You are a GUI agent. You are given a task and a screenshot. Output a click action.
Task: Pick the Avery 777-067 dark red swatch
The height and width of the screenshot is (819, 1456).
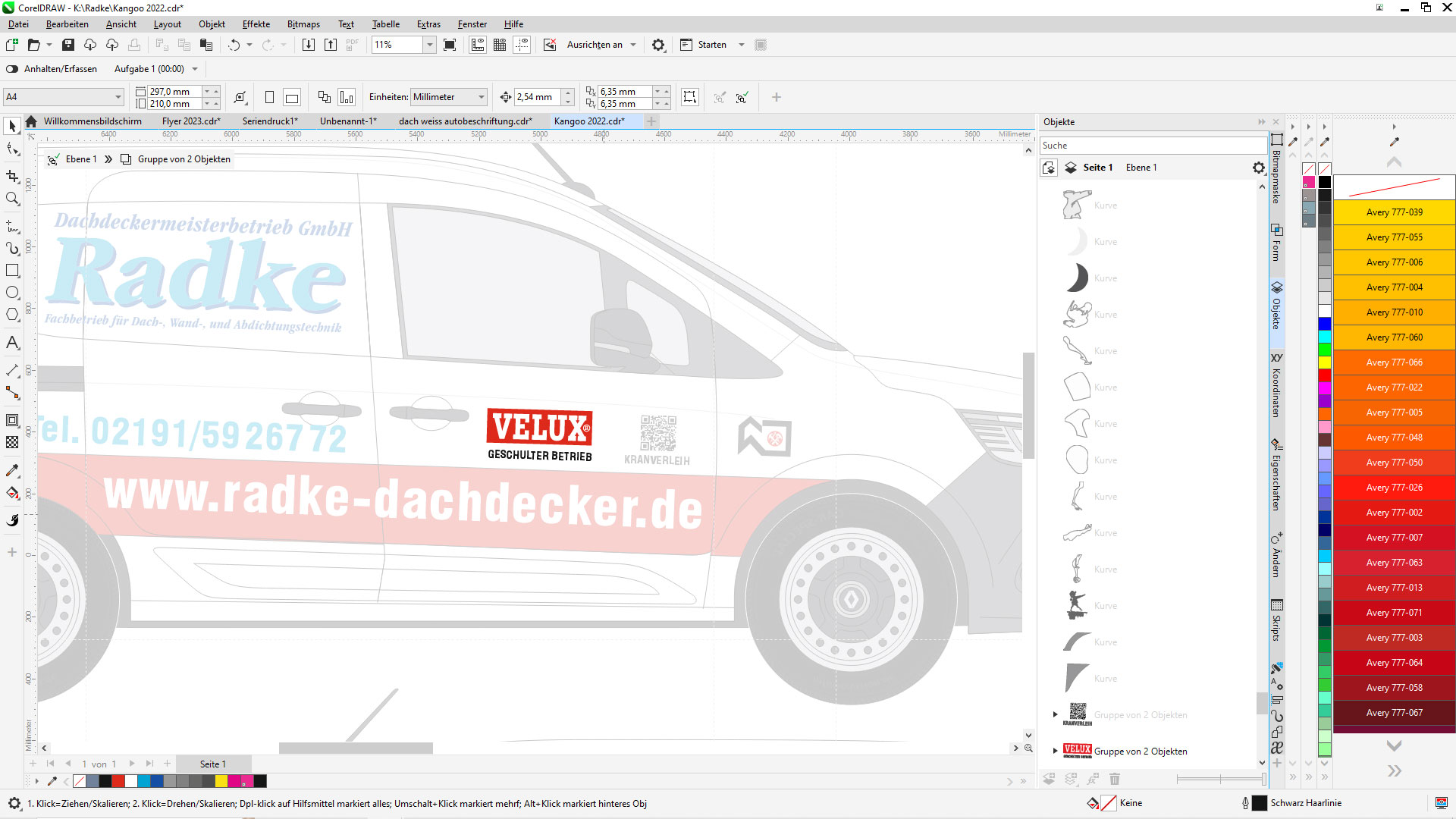[1394, 713]
